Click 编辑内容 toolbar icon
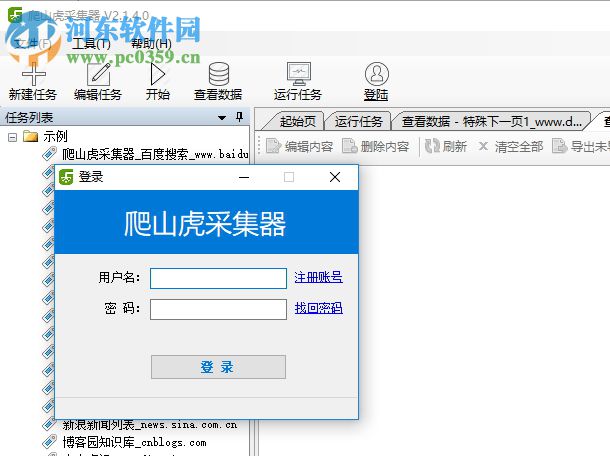Viewport: 610px width, 456px height. tap(273, 146)
